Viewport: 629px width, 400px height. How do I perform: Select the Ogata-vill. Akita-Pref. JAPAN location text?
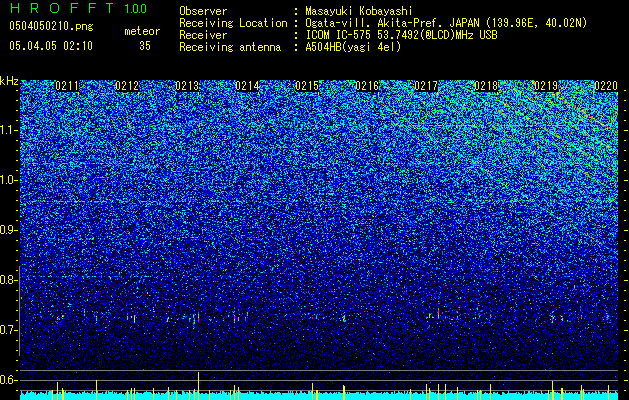click(446, 23)
